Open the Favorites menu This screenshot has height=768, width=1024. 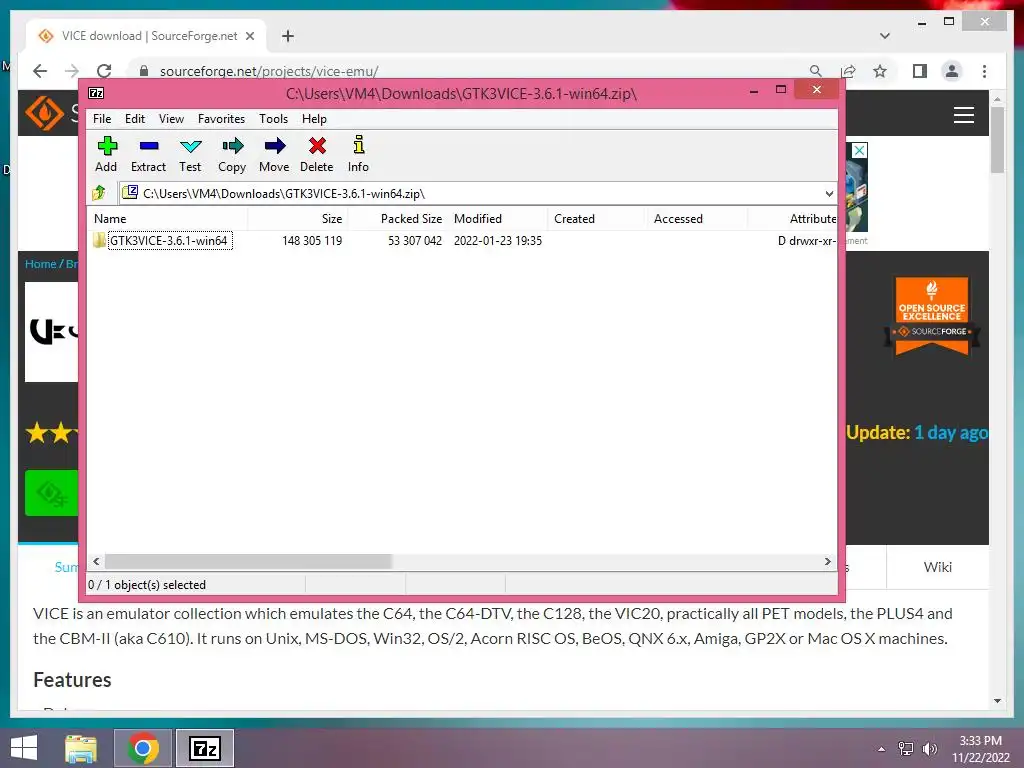(221, 119)
